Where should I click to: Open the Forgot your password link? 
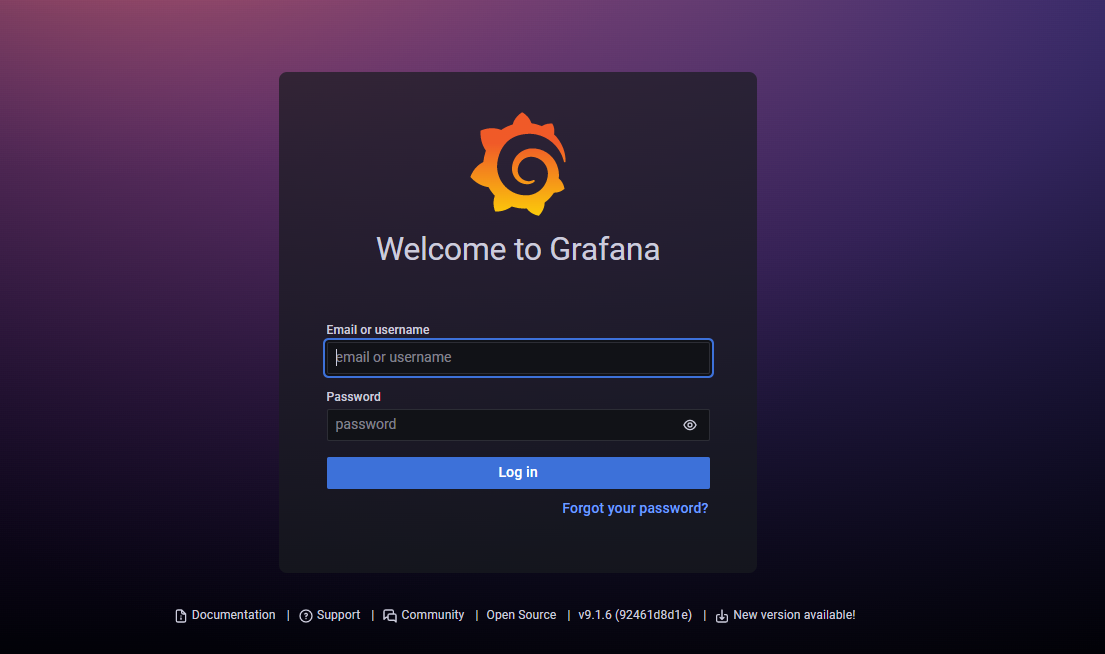[x=635, y=508]
